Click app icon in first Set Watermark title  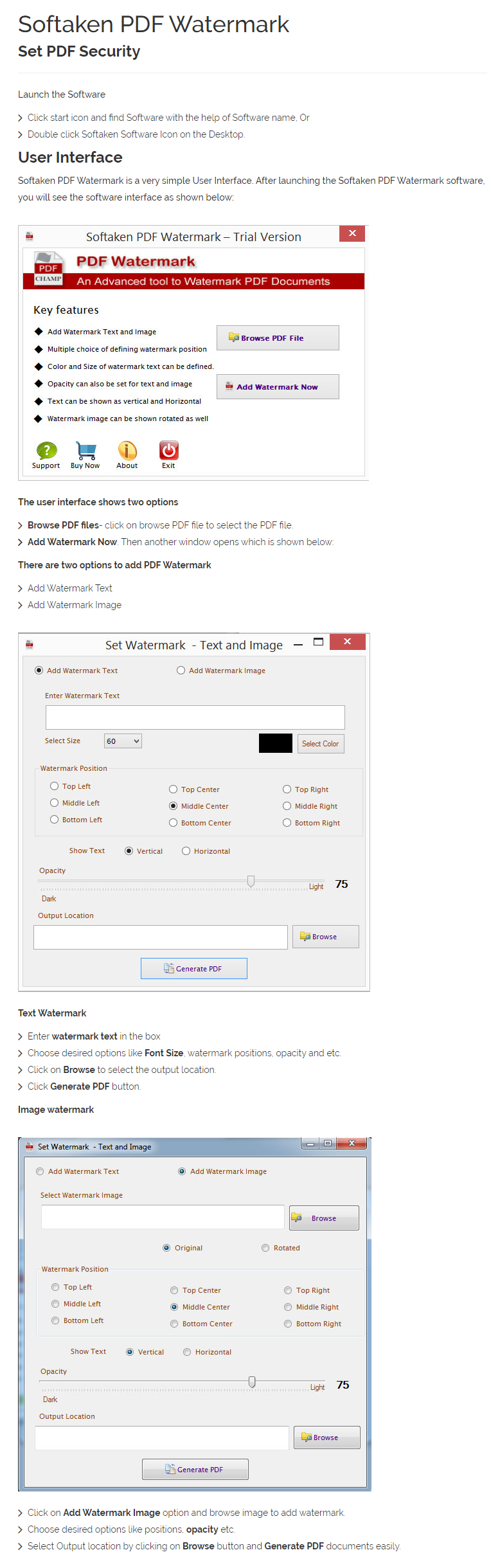30,645
